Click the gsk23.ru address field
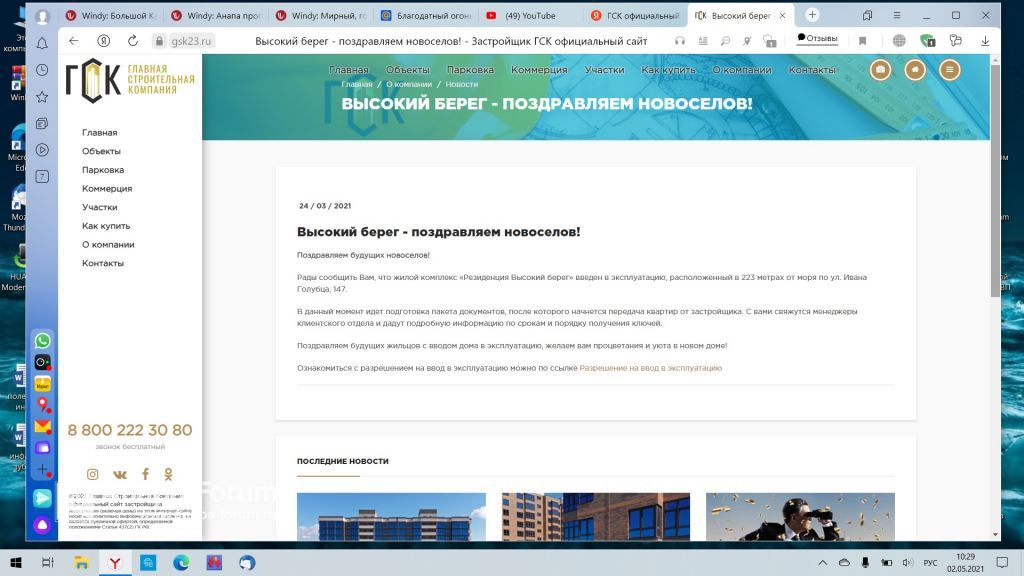Screen dimensions: 1024x576 192,41
